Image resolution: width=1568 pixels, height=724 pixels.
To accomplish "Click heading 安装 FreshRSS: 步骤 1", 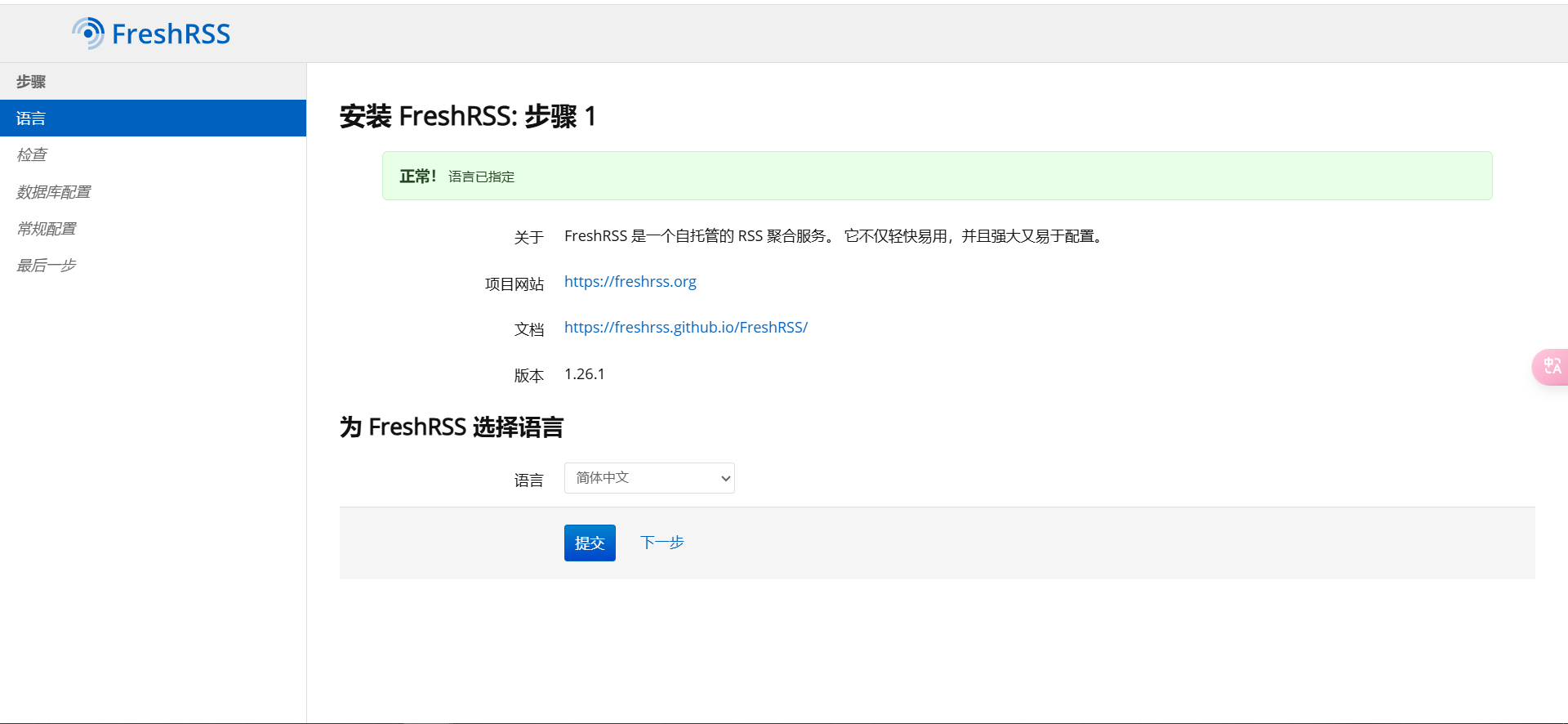I will (468, 117).
